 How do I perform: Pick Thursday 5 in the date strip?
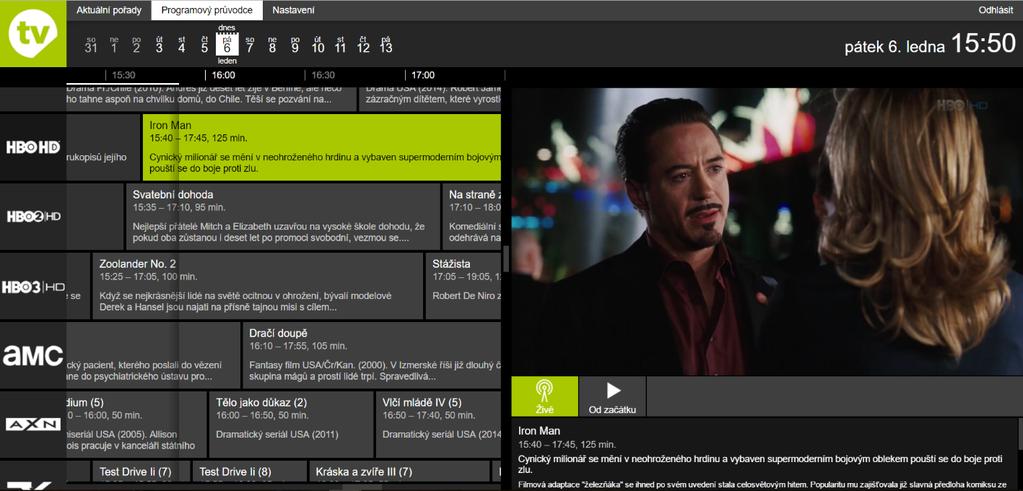[x=204, y=44]
